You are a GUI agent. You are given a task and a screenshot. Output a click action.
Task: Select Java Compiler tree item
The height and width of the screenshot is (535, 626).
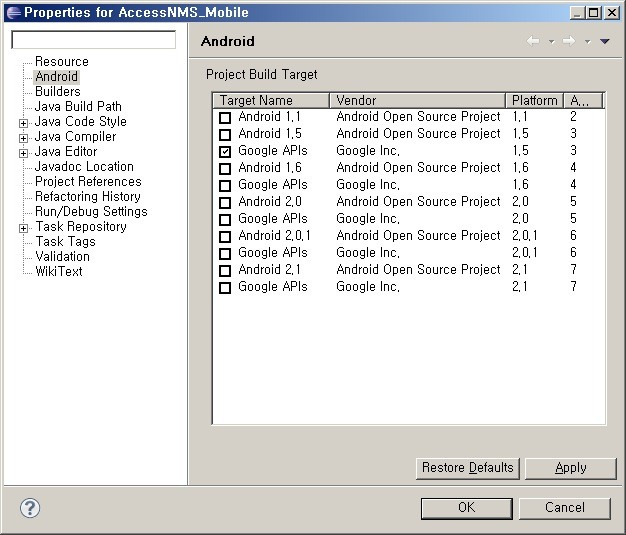point(75,136)
